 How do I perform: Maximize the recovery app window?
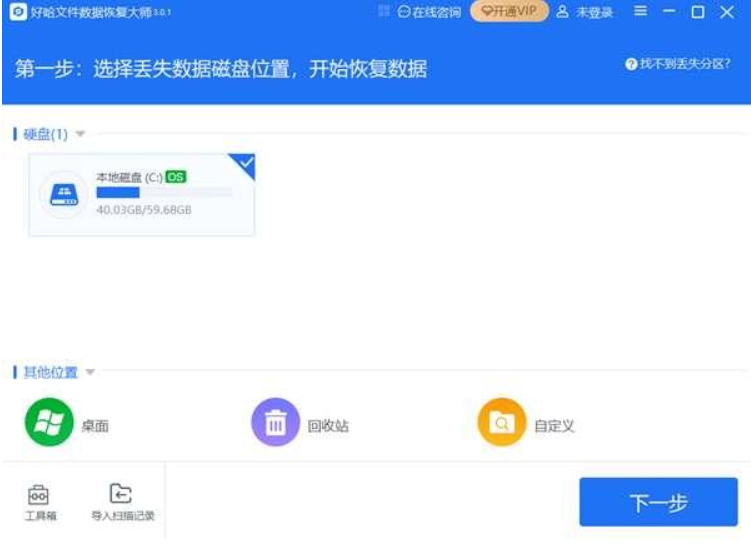click(x=698, y=11)
